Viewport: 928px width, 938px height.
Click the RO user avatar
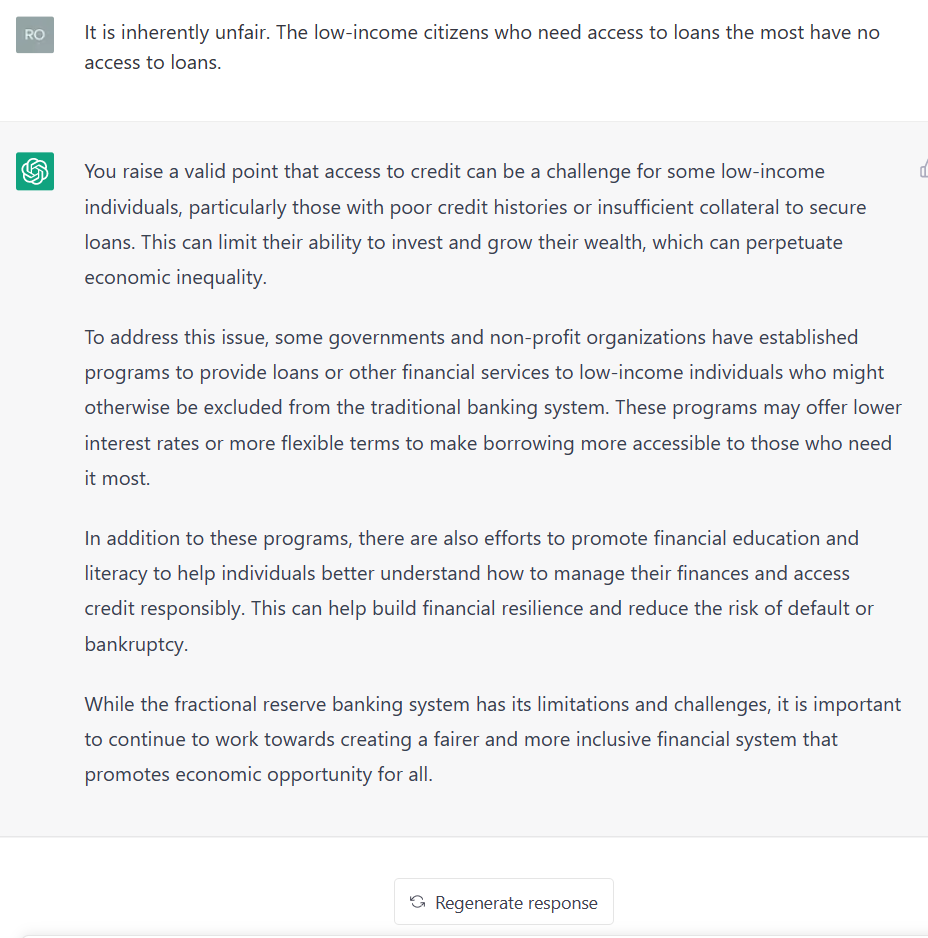pos(35,35)
